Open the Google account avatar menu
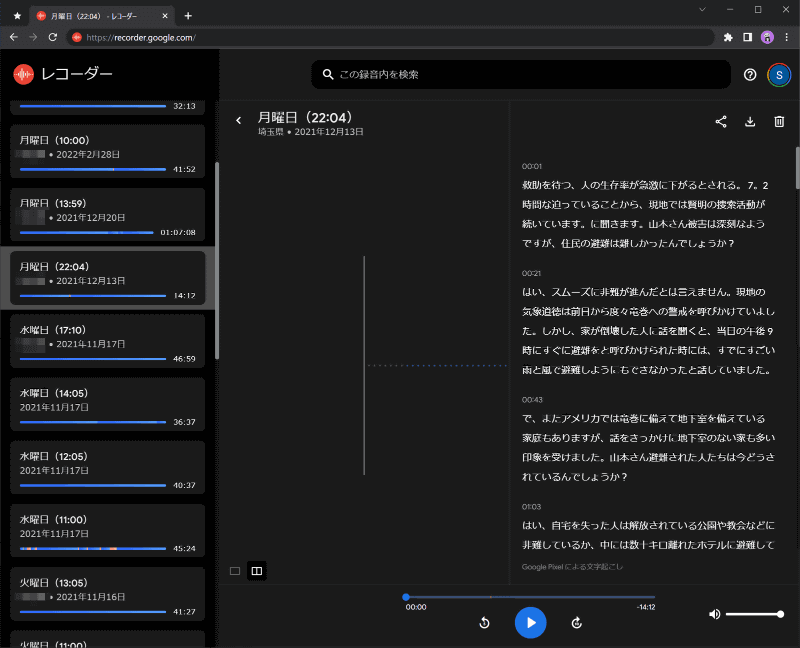The image size is (800, 648). tap(778, 74)
